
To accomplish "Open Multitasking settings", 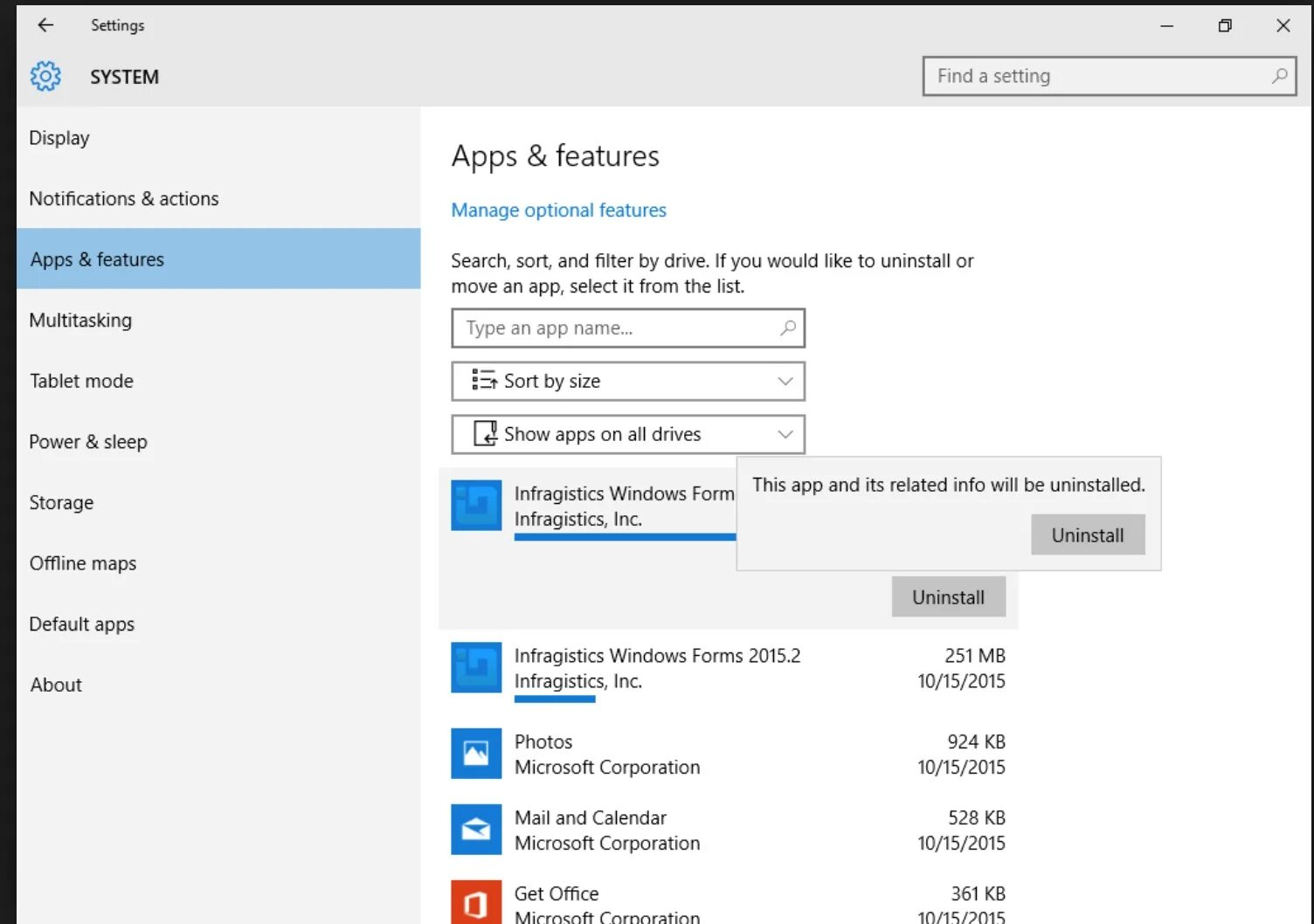I will click(x=218, y=320).
